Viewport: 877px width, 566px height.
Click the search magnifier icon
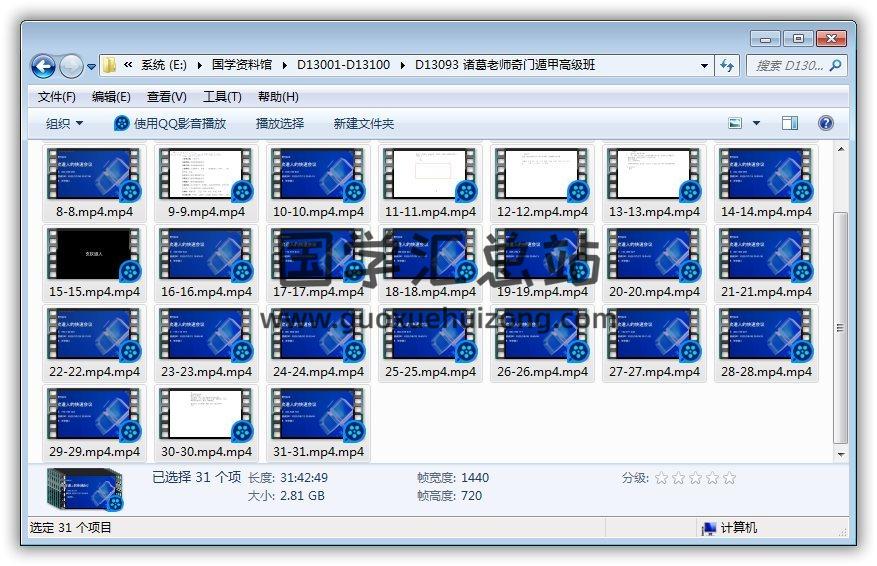point(836,66)
